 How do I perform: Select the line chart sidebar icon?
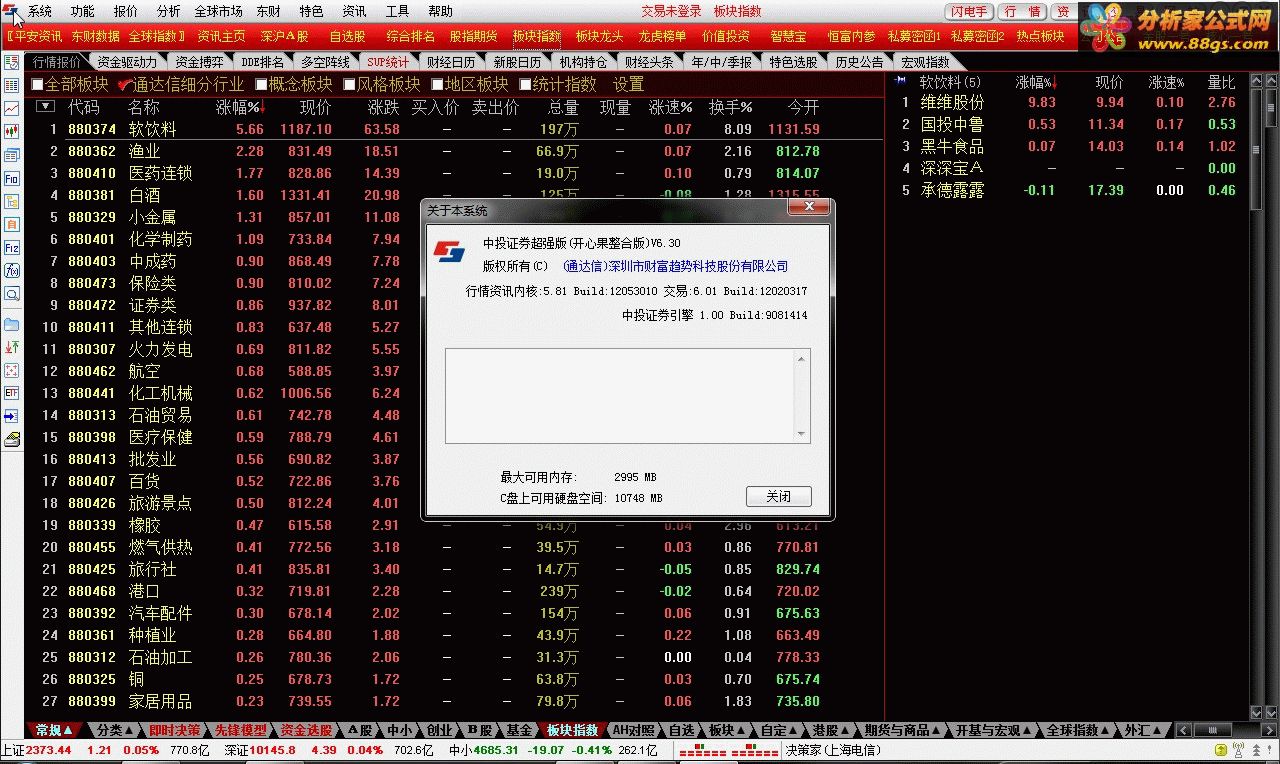[x=12, y=108]
